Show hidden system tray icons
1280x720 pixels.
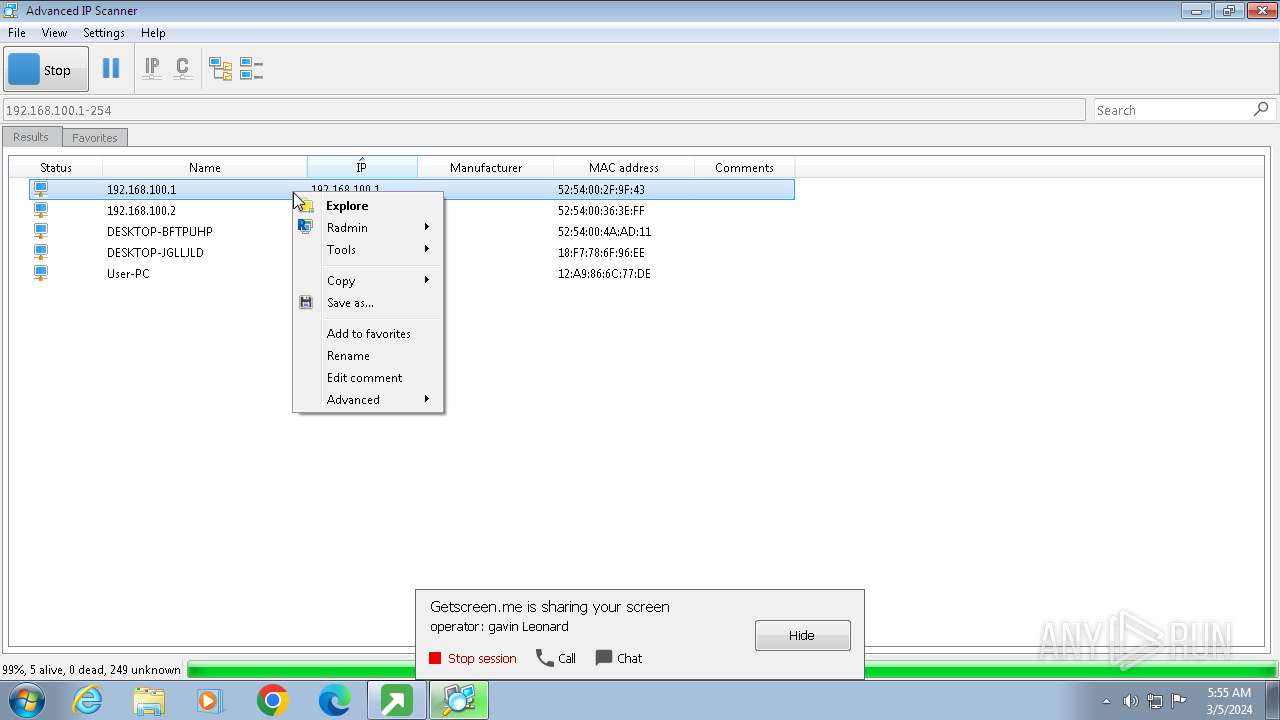(x=1106, y=701)
